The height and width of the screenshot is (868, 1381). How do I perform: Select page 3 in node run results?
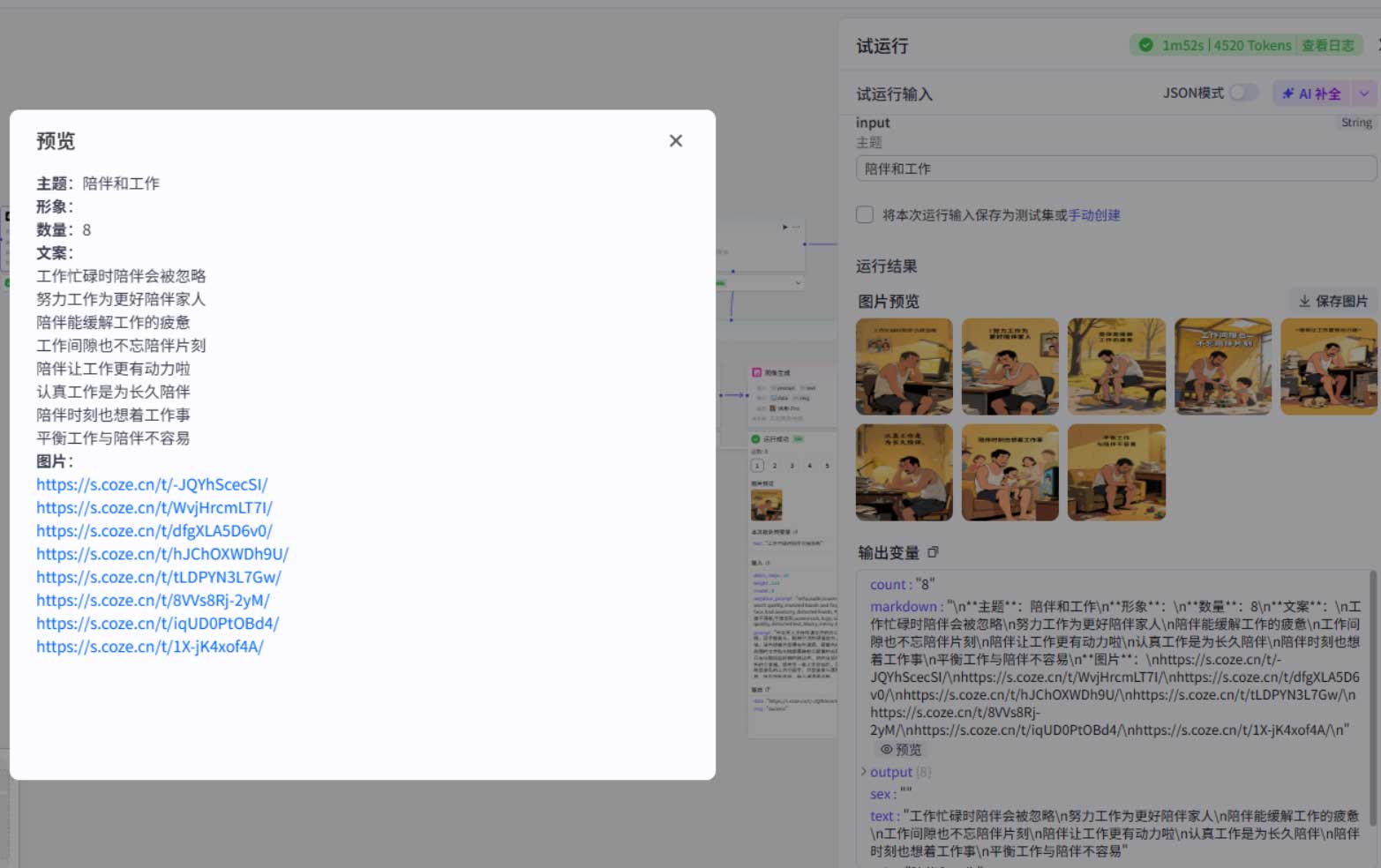click(x=792, y=465)
